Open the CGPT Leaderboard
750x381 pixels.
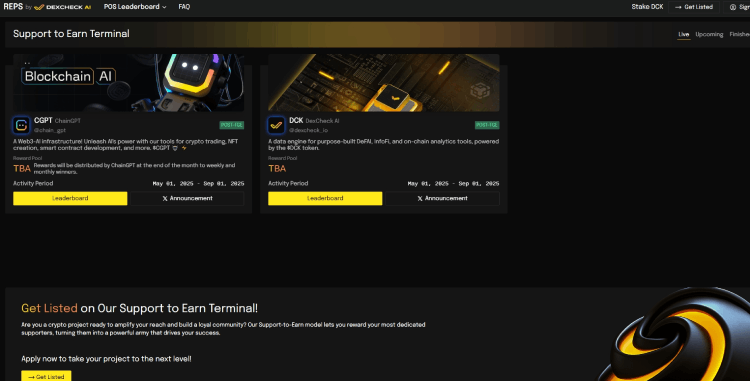click(70, 198)
